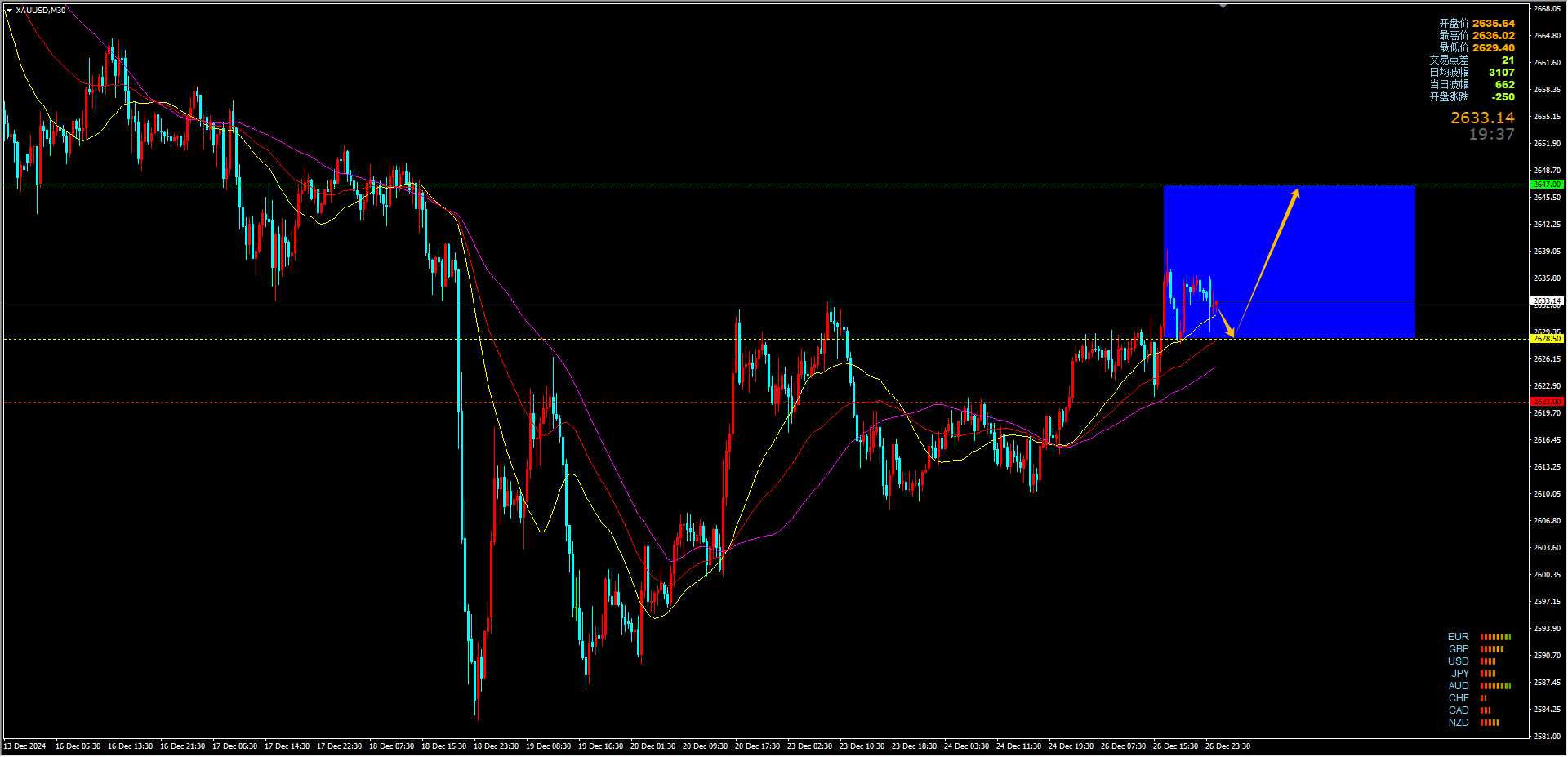Image resolution: width=1568 pixels, height=757 pixels.
Task: Click the CAD currency strength label
Action: coord(1458,710)
